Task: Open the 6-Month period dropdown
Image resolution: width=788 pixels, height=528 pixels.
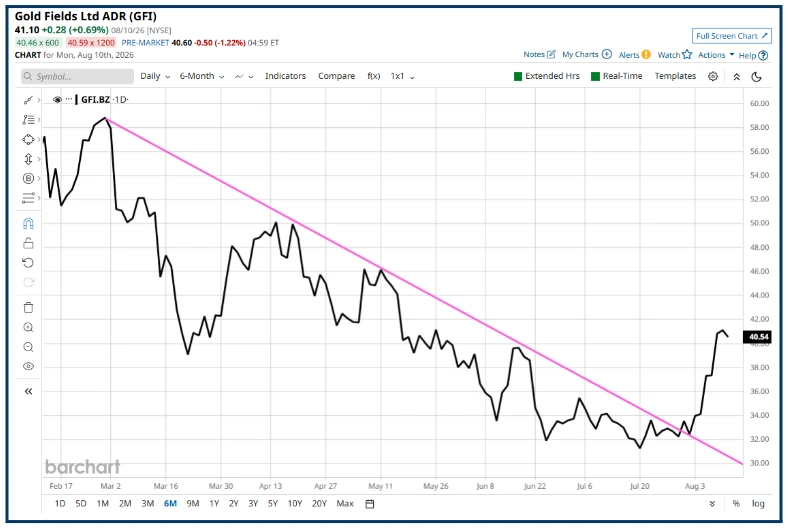Action: pos(202,76)
